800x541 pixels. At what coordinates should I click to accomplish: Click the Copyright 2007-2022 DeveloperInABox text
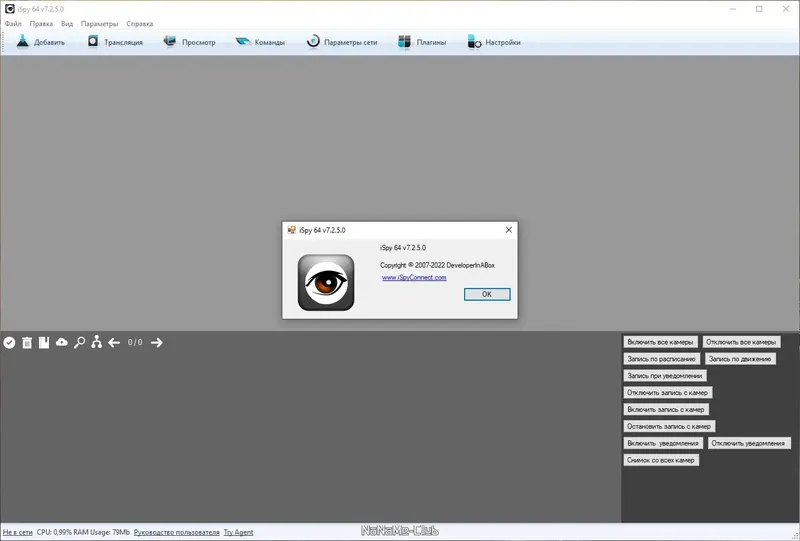(x=437, y=265)
